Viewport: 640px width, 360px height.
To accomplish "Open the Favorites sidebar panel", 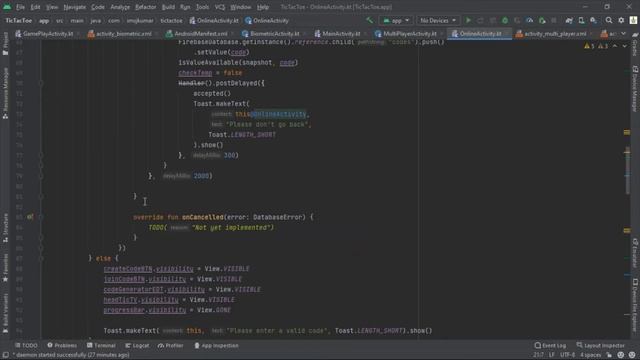I will [5, 267].
